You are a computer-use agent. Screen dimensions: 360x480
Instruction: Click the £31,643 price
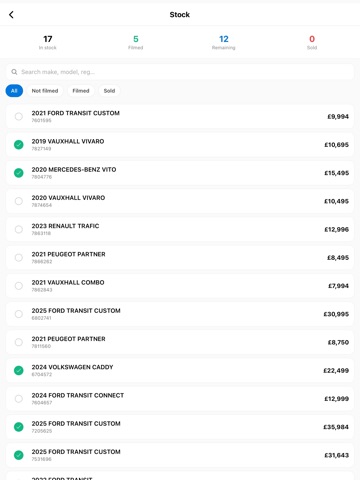pyautogui.click(x=337, y=455)
